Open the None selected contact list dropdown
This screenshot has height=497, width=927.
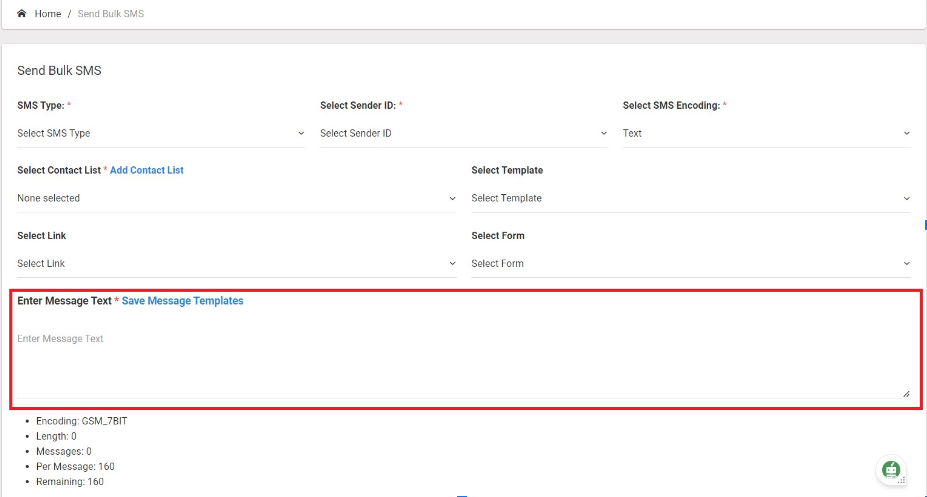pyautogui.click(x=237, y=199)
